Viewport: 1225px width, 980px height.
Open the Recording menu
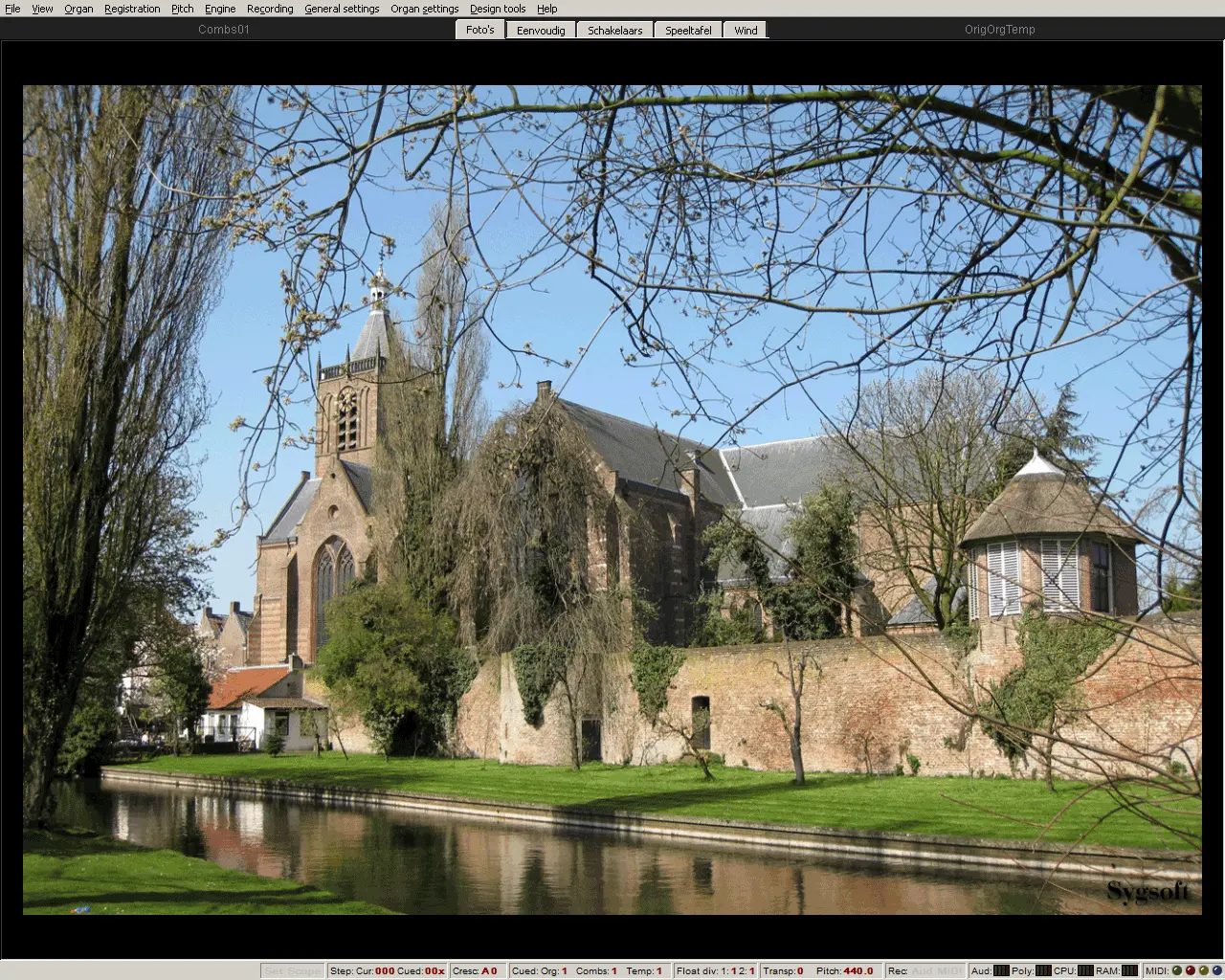[x=270, y=9]
